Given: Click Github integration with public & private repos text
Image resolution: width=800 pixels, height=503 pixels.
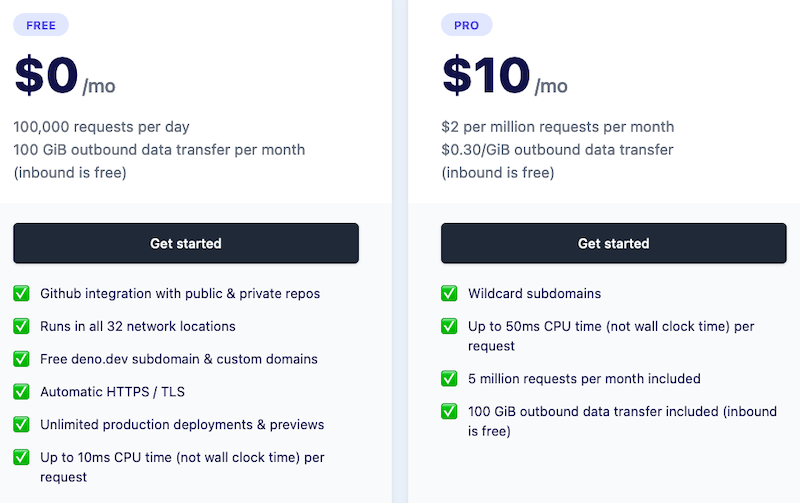Looking at the screenshot, I should [x=180, y=294].
